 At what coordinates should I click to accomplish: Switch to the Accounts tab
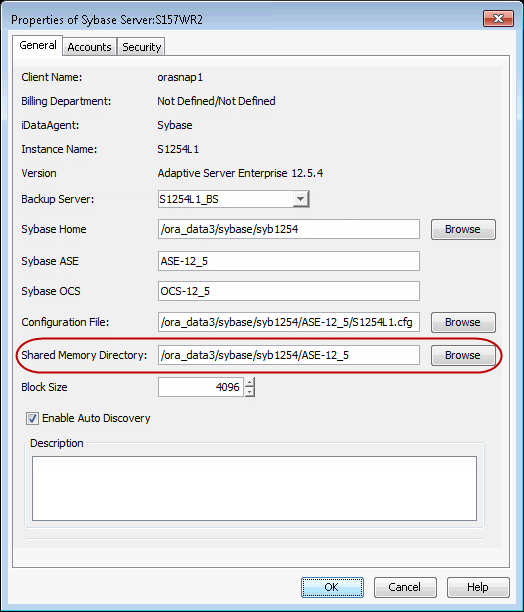click(89, 47)
